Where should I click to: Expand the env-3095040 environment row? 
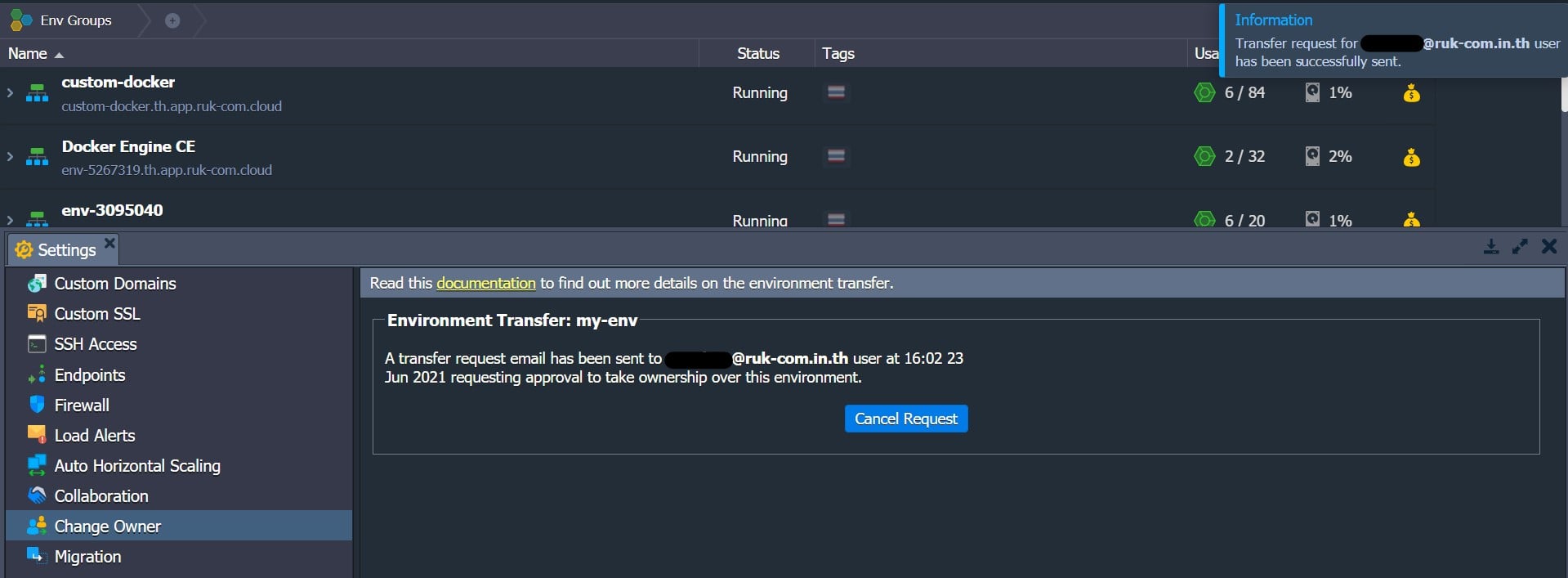10,219
